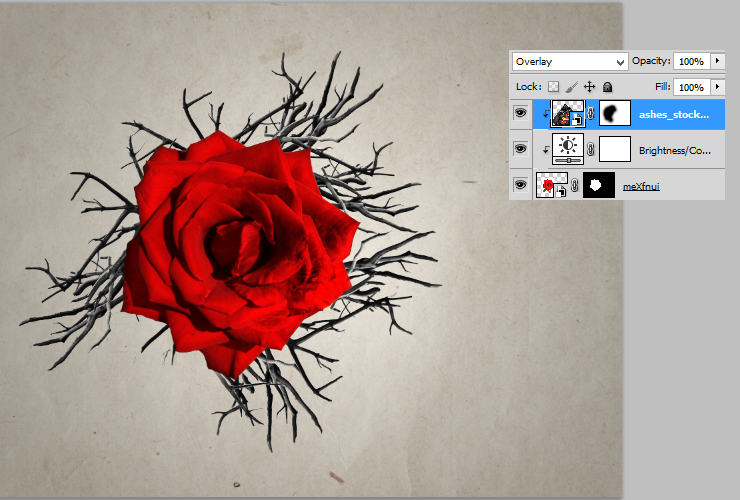Click the Opacity 100% value field
This screenshot has width=740, height=500.
[x=691, y=61]
